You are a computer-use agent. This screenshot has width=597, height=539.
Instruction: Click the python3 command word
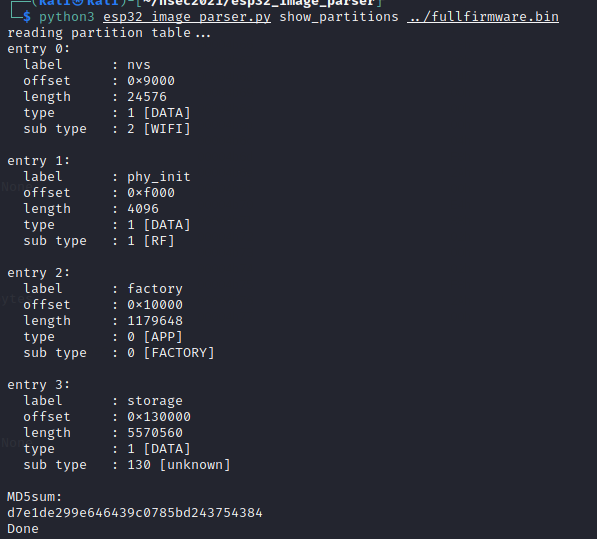pyautogui.click(x=67, y=17)
